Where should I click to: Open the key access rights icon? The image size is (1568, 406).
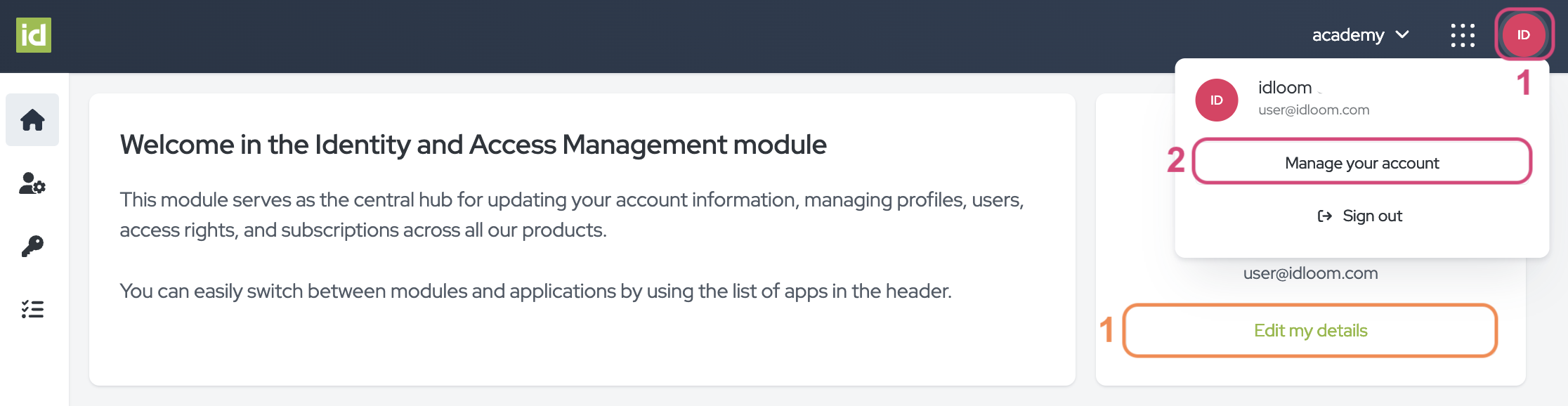32,247
